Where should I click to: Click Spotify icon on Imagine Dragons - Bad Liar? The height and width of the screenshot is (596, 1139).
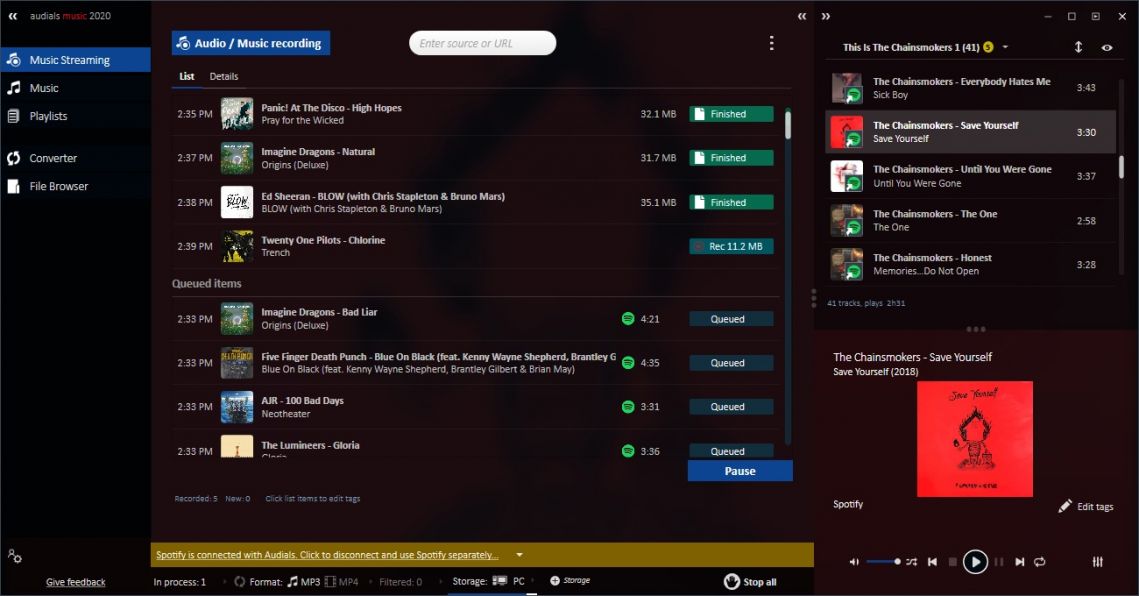click(628, 318)
